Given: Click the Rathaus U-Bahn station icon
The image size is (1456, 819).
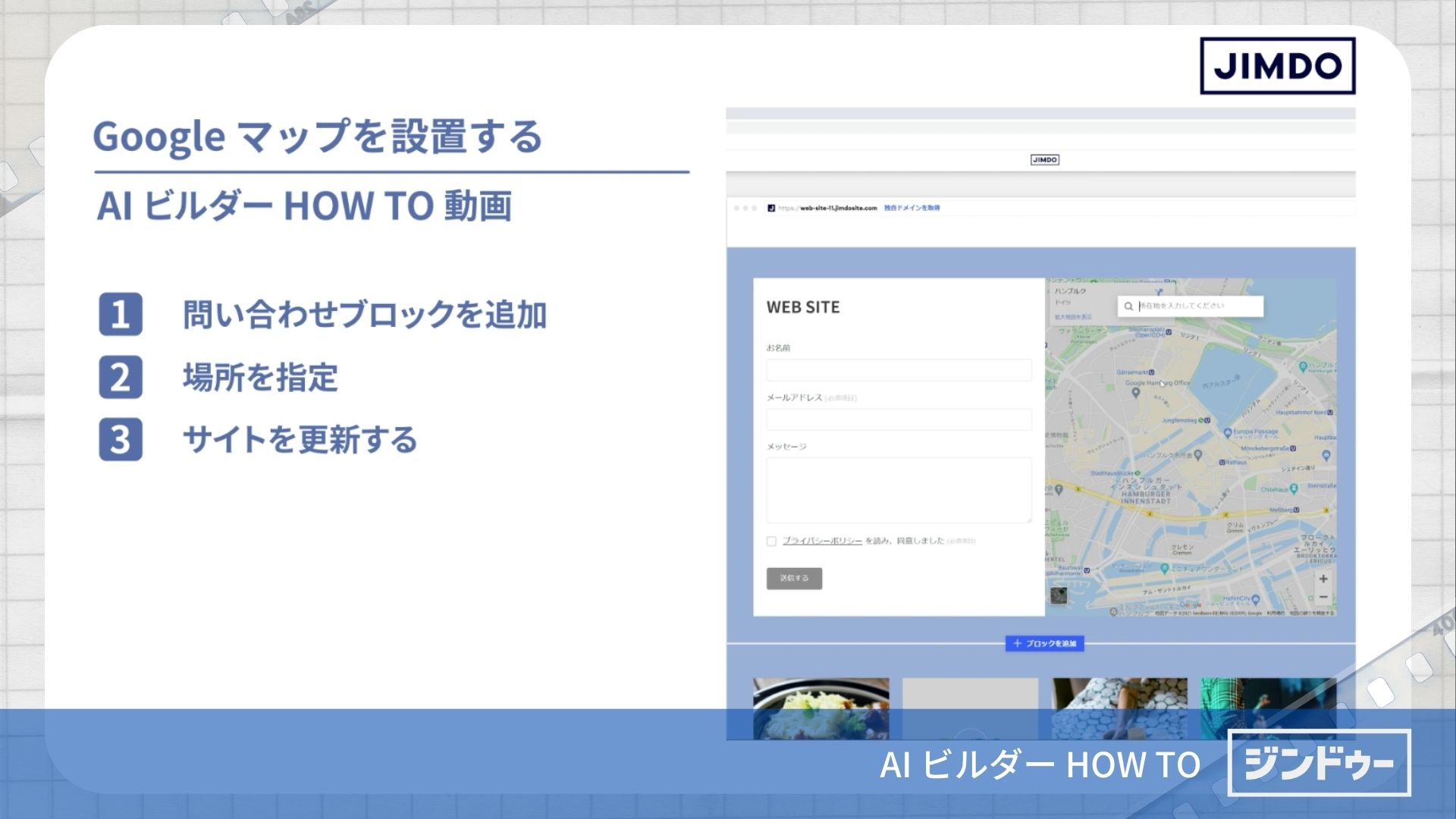Looking at the screenshot, I should (x=1222, y=462).
